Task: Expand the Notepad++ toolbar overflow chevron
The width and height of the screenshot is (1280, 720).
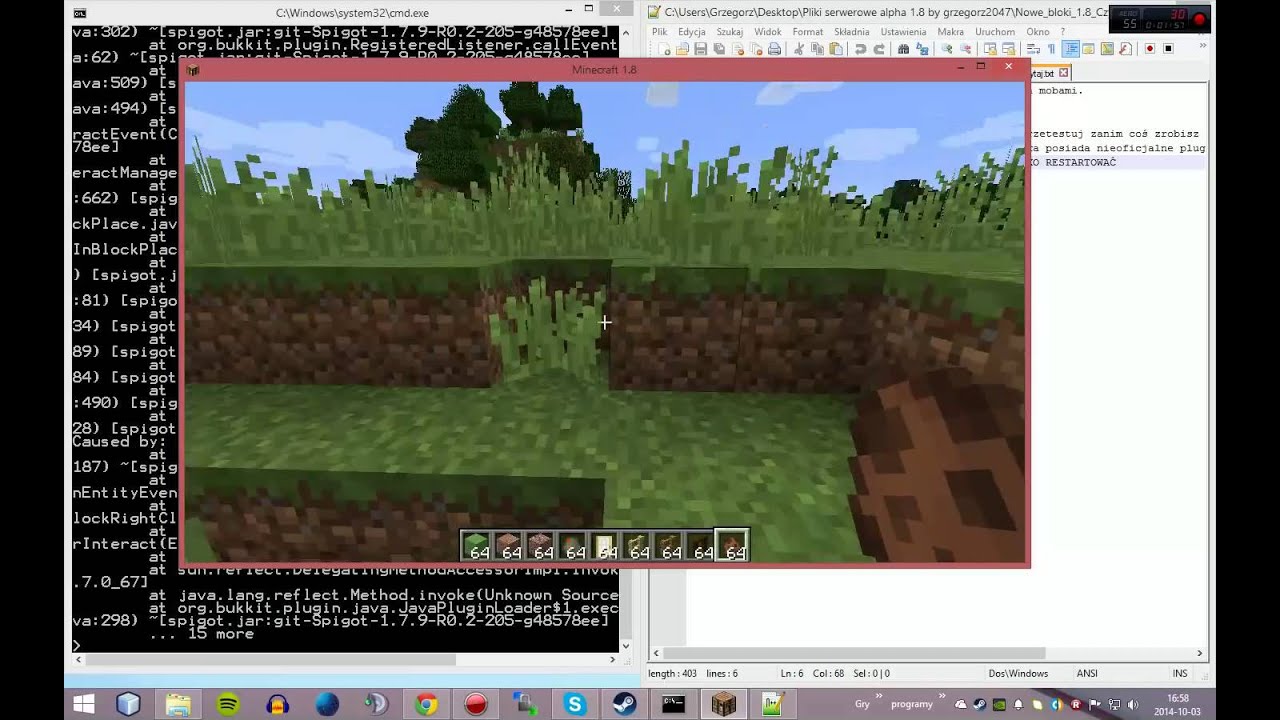Action: point(1203,46)
